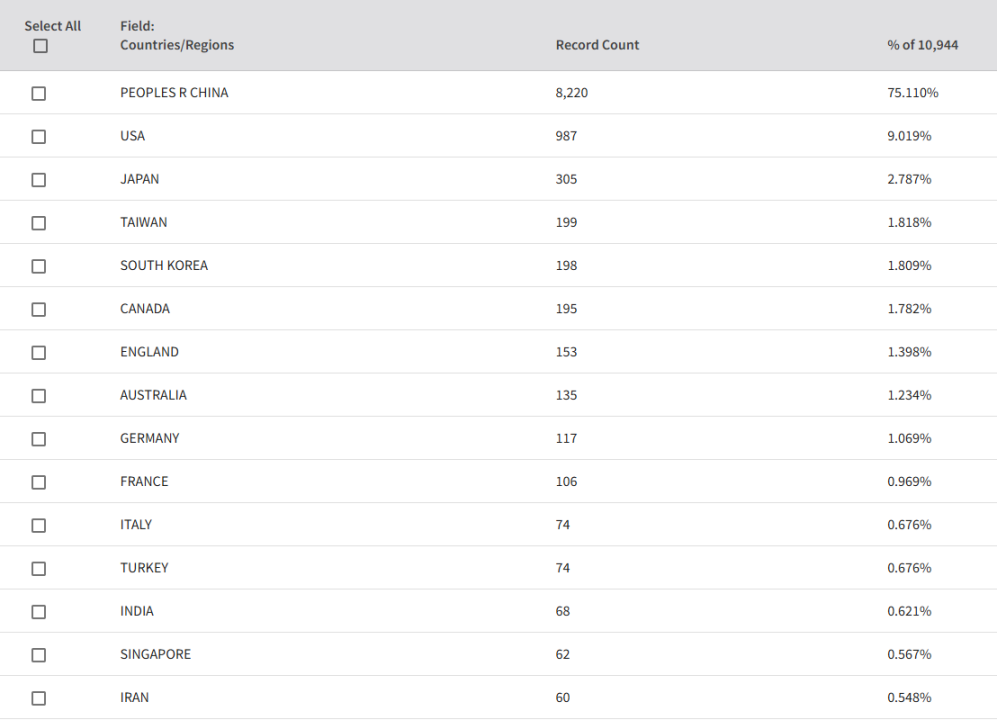The height and width of the screenshot is (720, 997).
Task: Select the CANADA checkbox
Action: point(39,310)
